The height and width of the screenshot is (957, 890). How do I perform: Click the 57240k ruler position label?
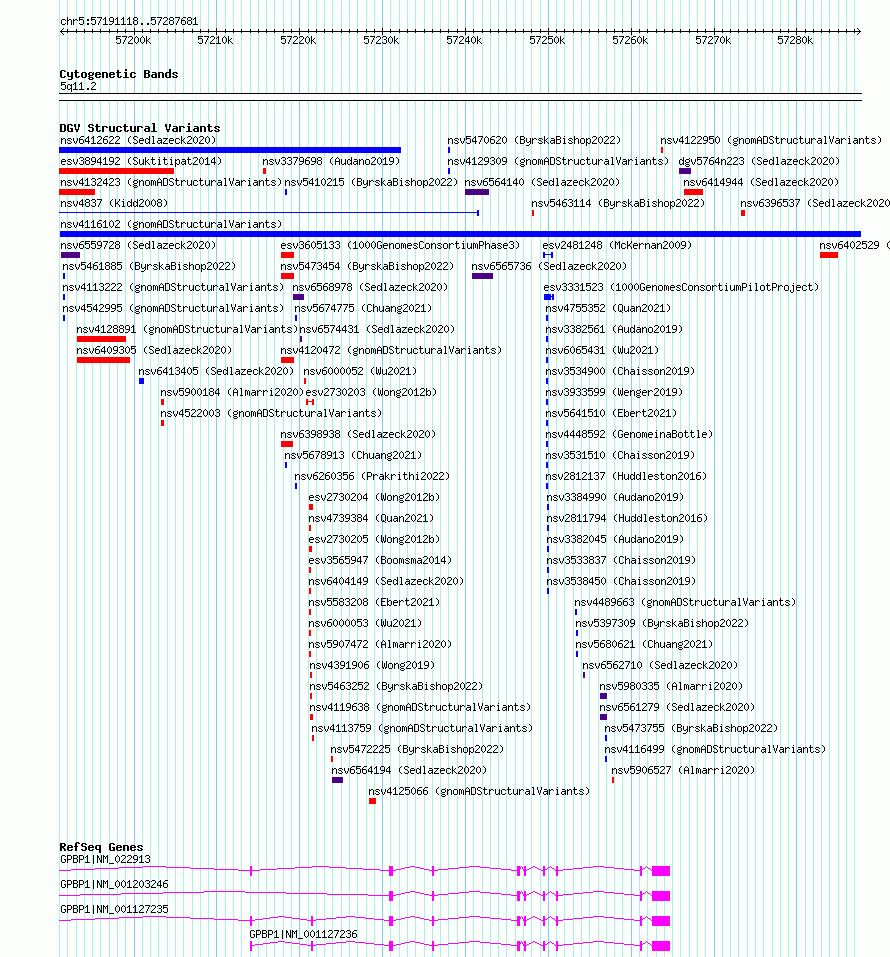(464, 41)
